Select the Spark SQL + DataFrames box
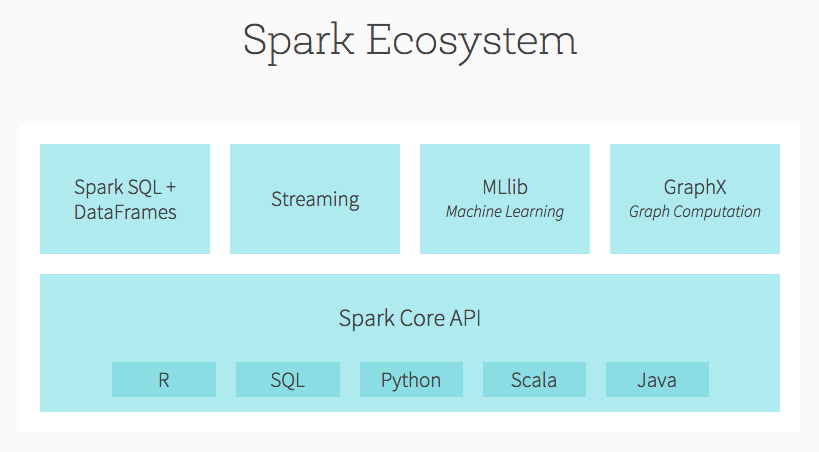 (125, 199)
